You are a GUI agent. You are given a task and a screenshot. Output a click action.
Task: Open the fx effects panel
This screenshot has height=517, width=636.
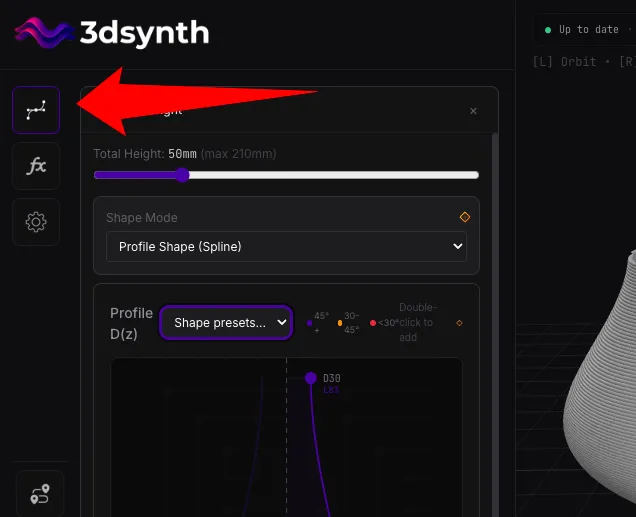click(36, 166)
